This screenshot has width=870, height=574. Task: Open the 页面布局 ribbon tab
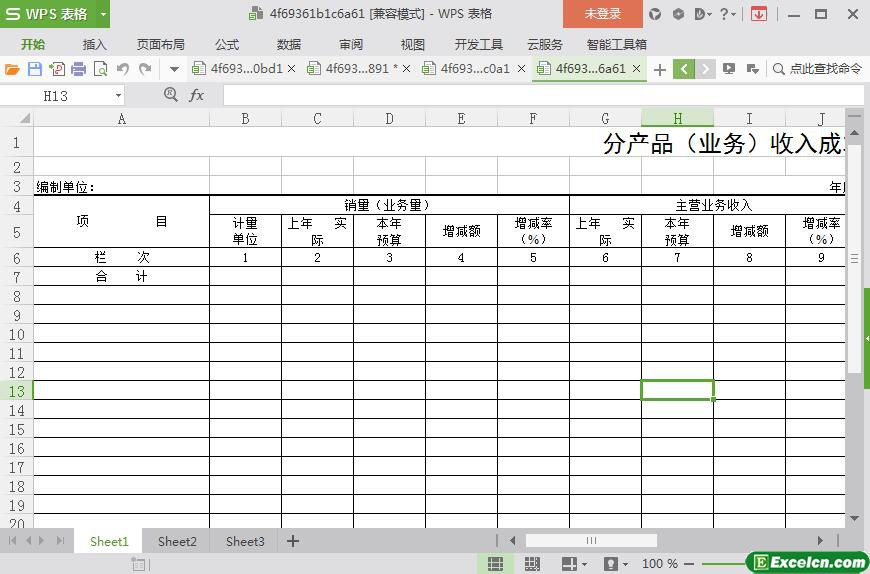point(161,44)
